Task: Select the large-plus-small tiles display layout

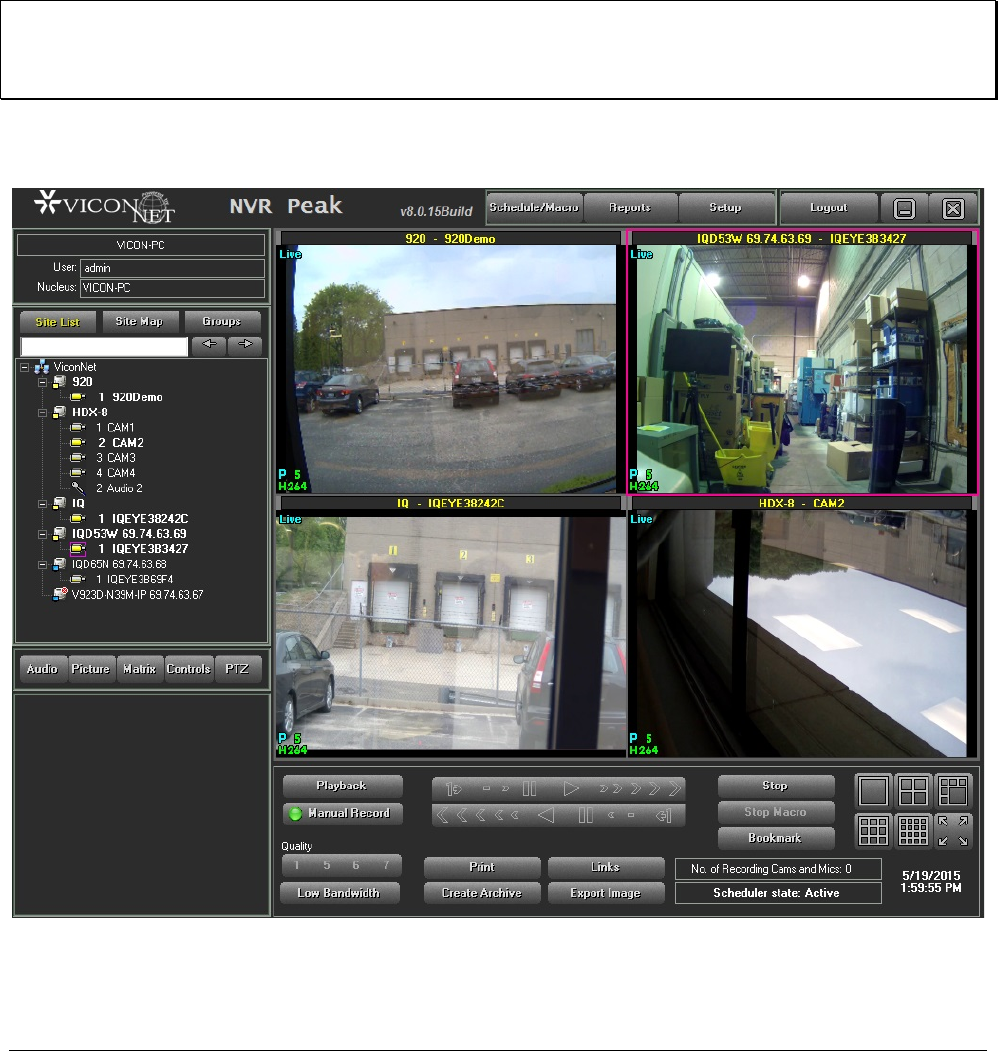Action: [x=953, y=791]
